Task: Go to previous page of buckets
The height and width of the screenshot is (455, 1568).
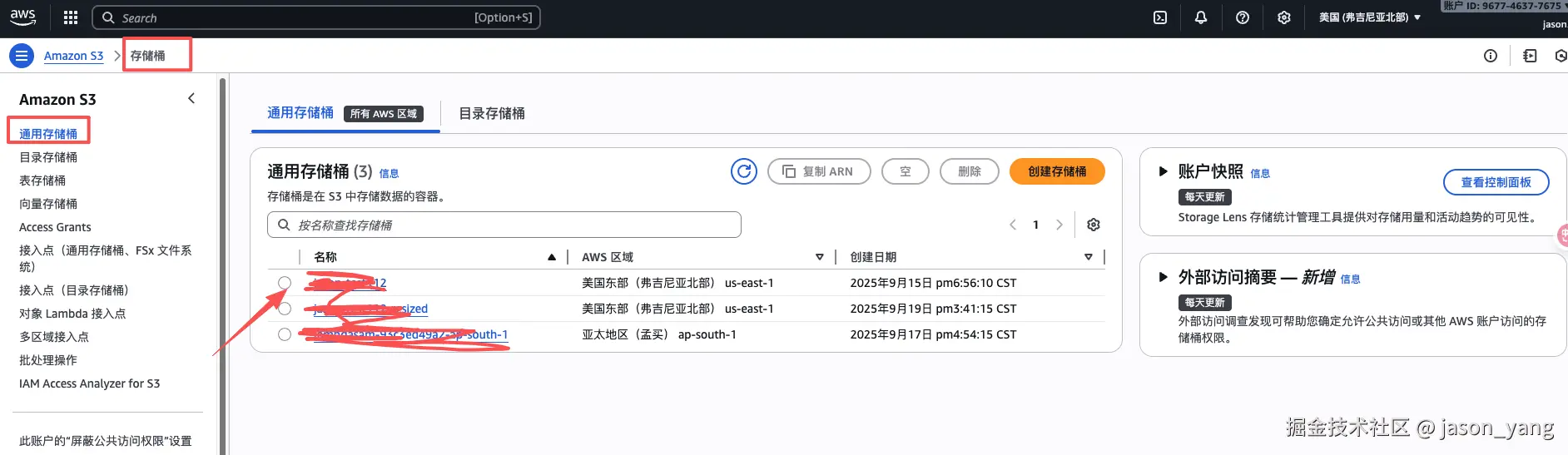Action: tap(1013, 225)
